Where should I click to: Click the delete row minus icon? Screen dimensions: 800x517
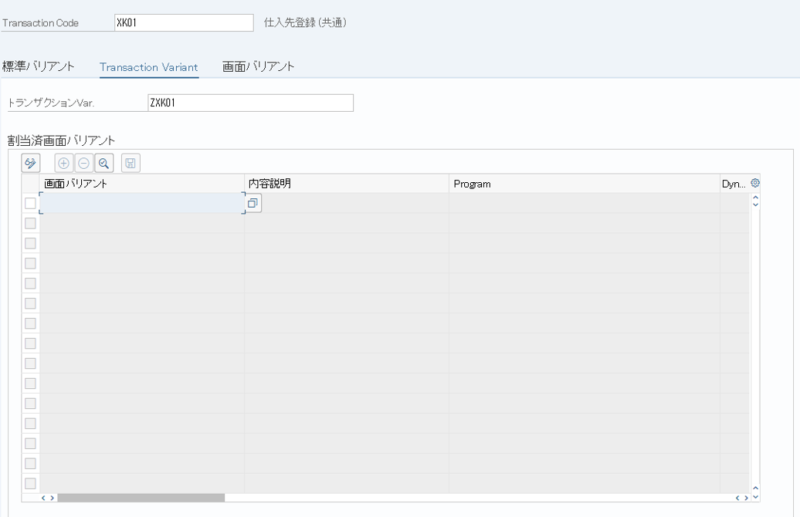click(x=83, y=162)
